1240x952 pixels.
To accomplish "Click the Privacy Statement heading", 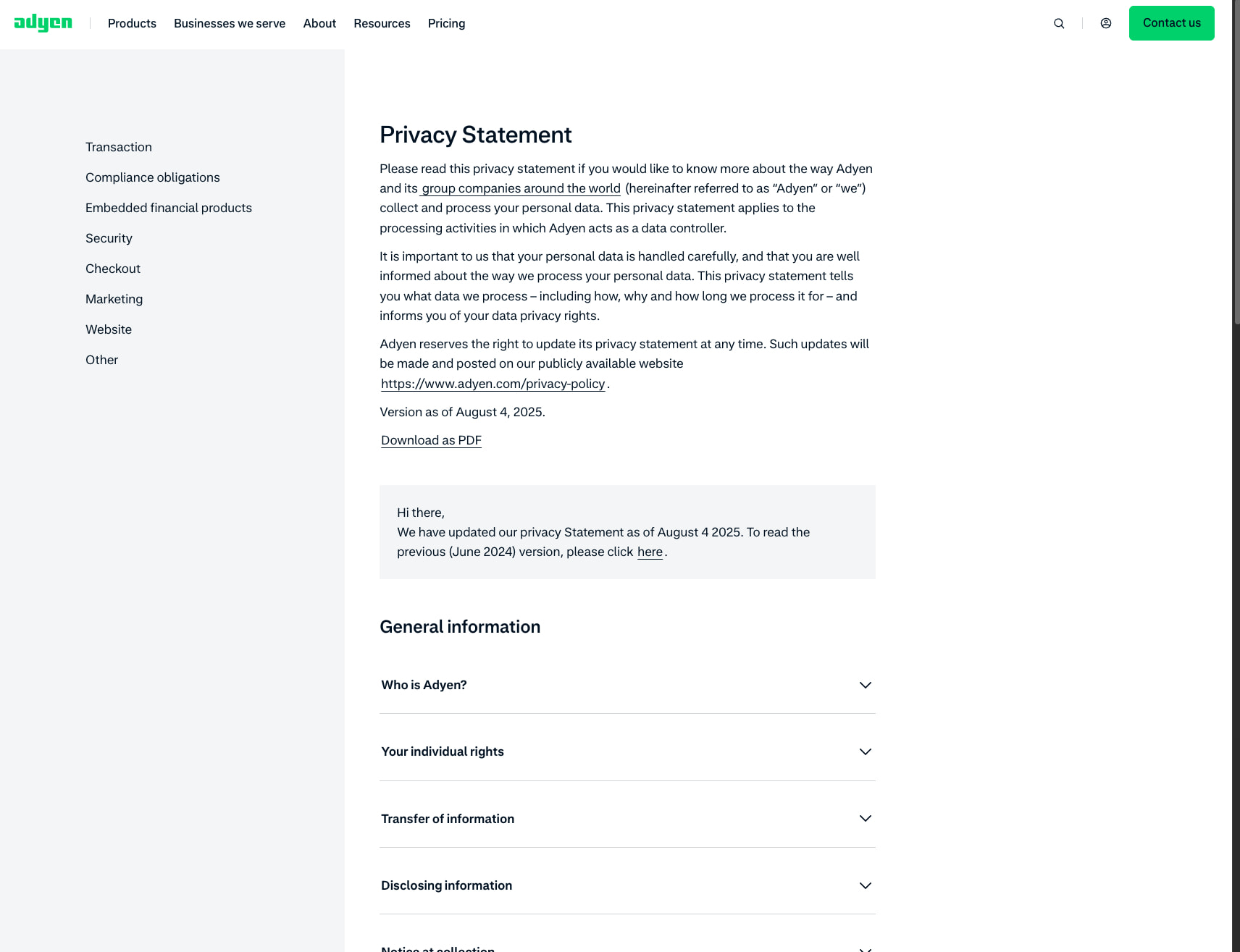I will [476, 135].
